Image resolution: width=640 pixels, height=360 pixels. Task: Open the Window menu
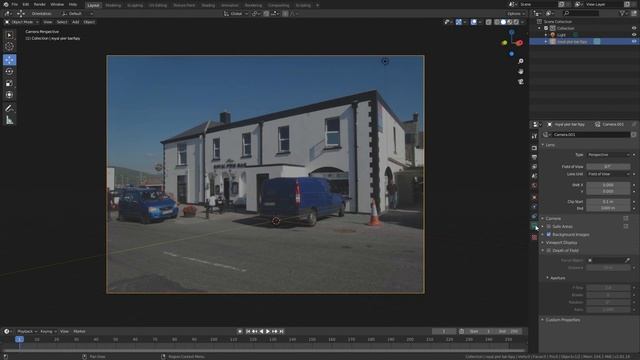(57, 4)
